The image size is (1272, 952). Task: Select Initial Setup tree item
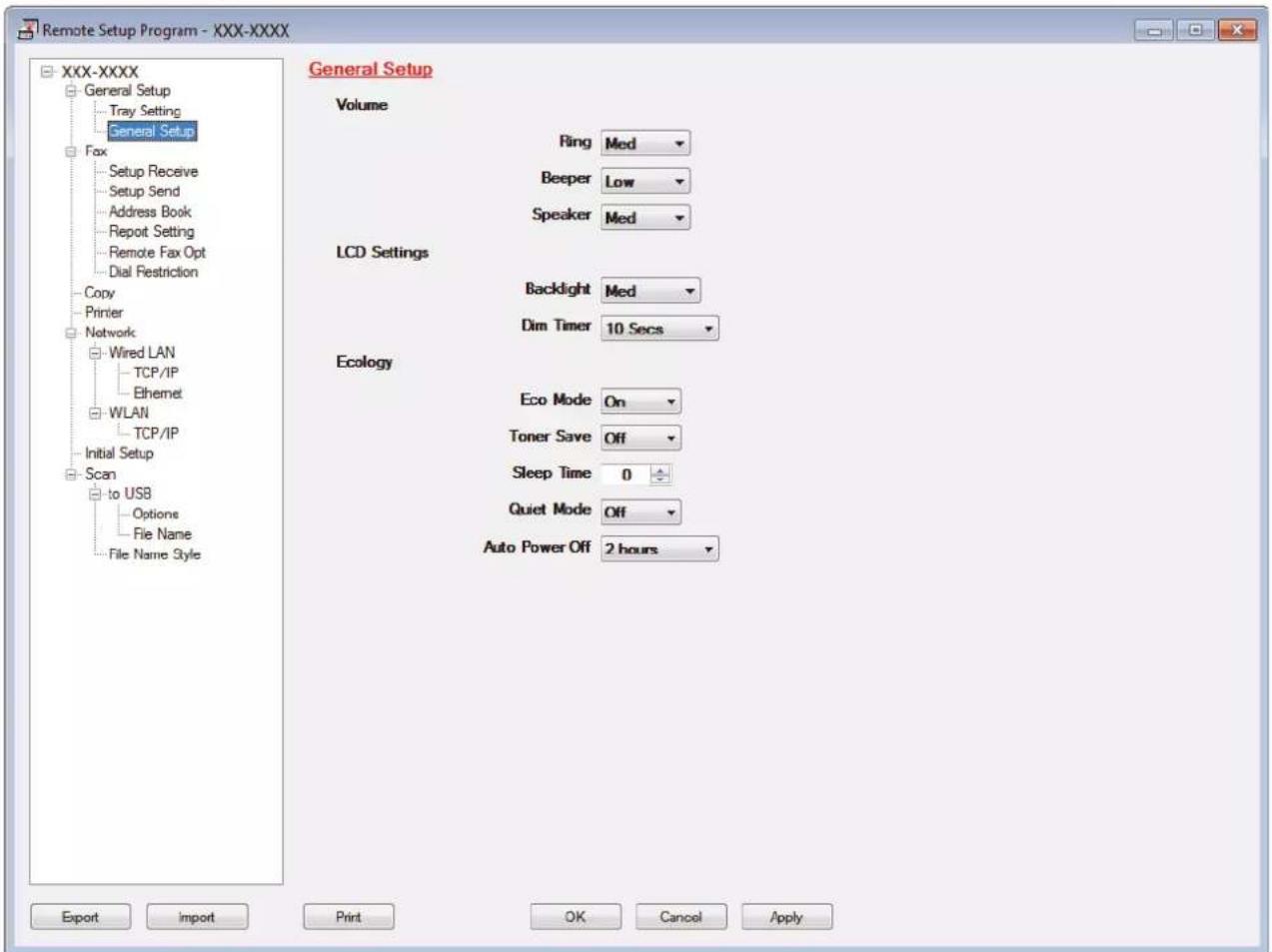[x=119, y=453]
